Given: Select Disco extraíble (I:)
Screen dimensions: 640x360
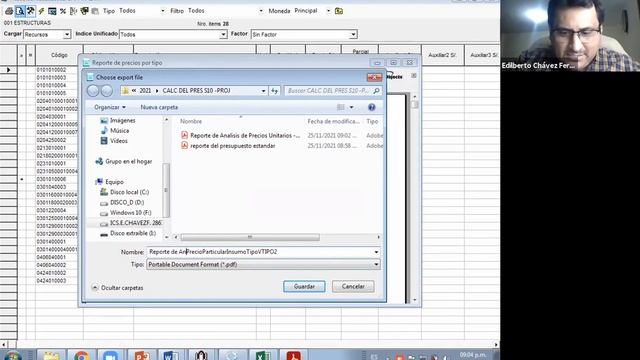Looking at the screenshot, I should click(x=128, y=233).
